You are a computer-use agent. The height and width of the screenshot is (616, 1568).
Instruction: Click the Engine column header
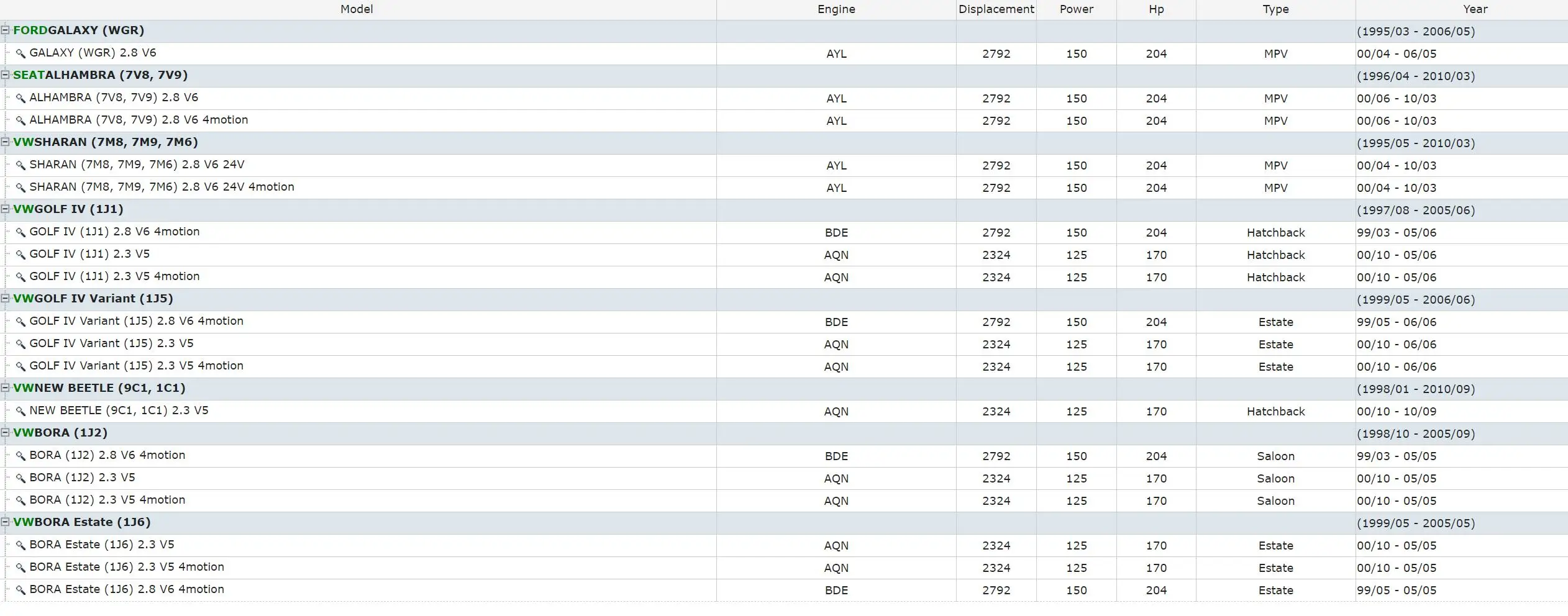[x=836, y=9]
